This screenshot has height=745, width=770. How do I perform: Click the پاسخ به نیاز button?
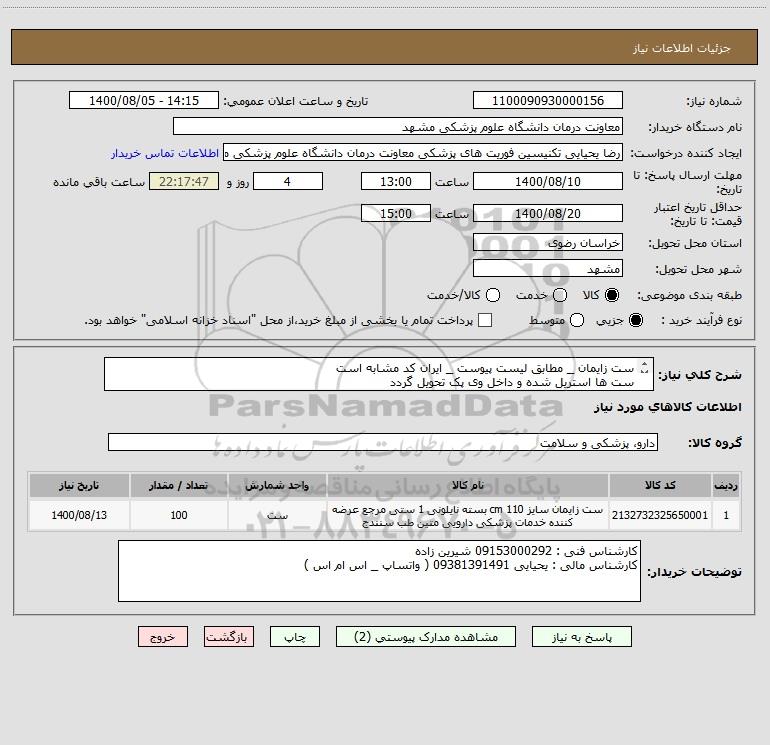(x=582, y=637)
